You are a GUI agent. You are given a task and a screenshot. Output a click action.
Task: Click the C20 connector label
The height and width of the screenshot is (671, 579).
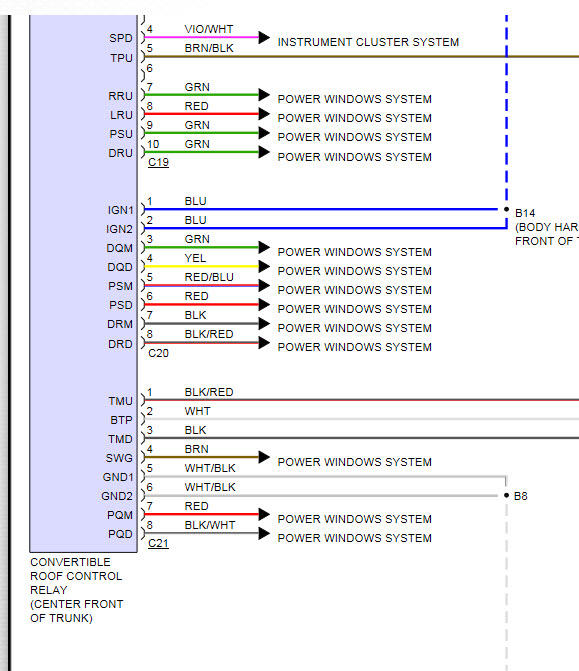158,353
